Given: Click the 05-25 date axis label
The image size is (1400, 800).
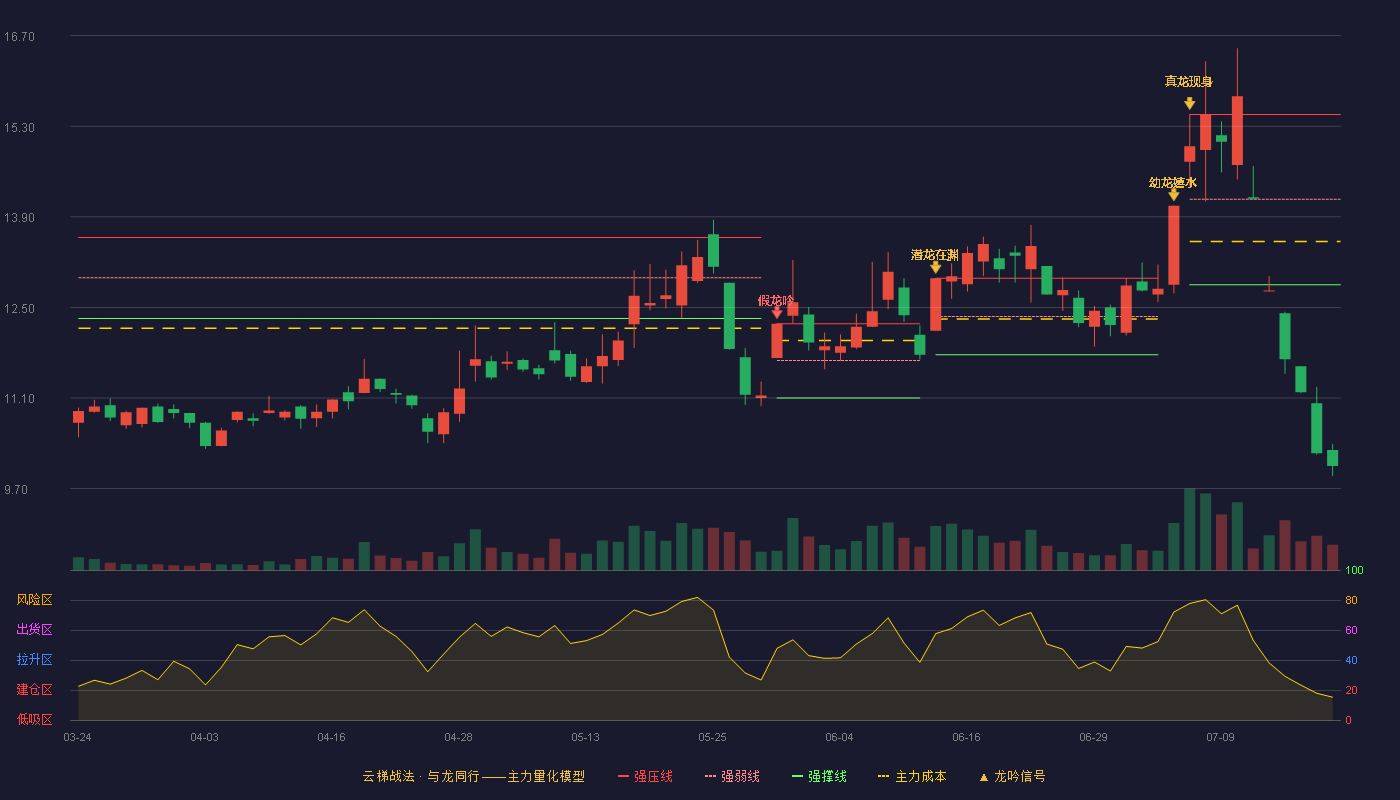Looking at the screenshot, I should [x=712, y=737].
